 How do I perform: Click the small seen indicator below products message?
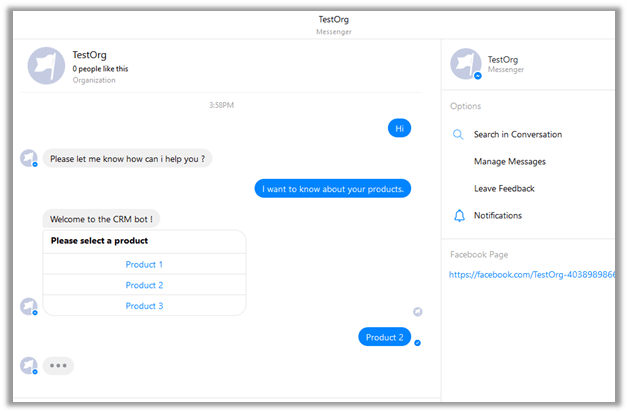418,312
